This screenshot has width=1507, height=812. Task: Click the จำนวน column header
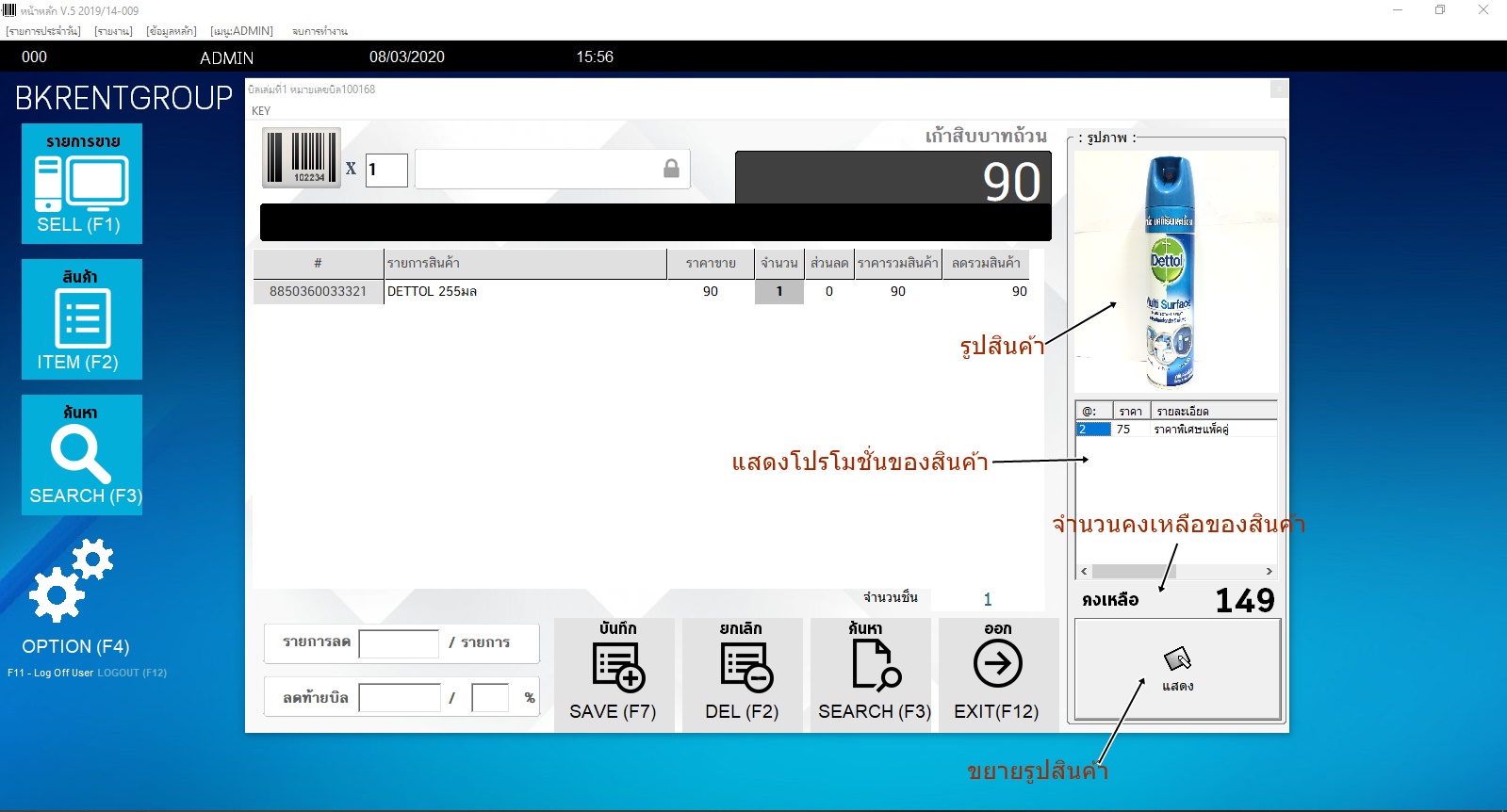779,264
